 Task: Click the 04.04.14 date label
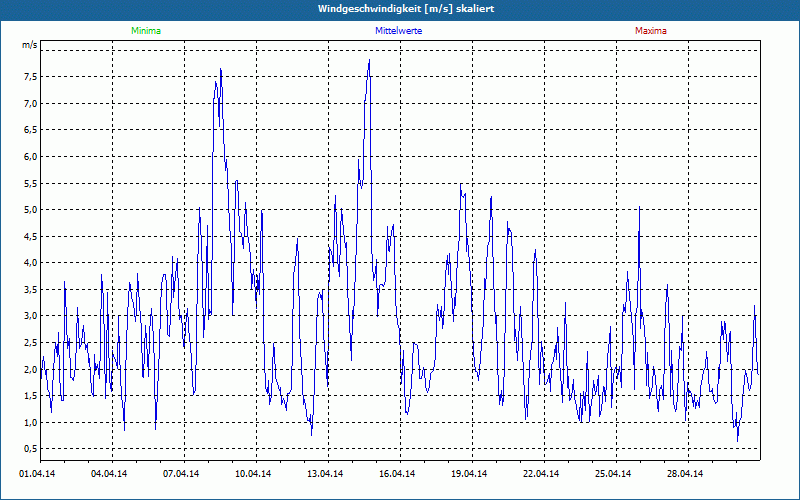(109, 474)
